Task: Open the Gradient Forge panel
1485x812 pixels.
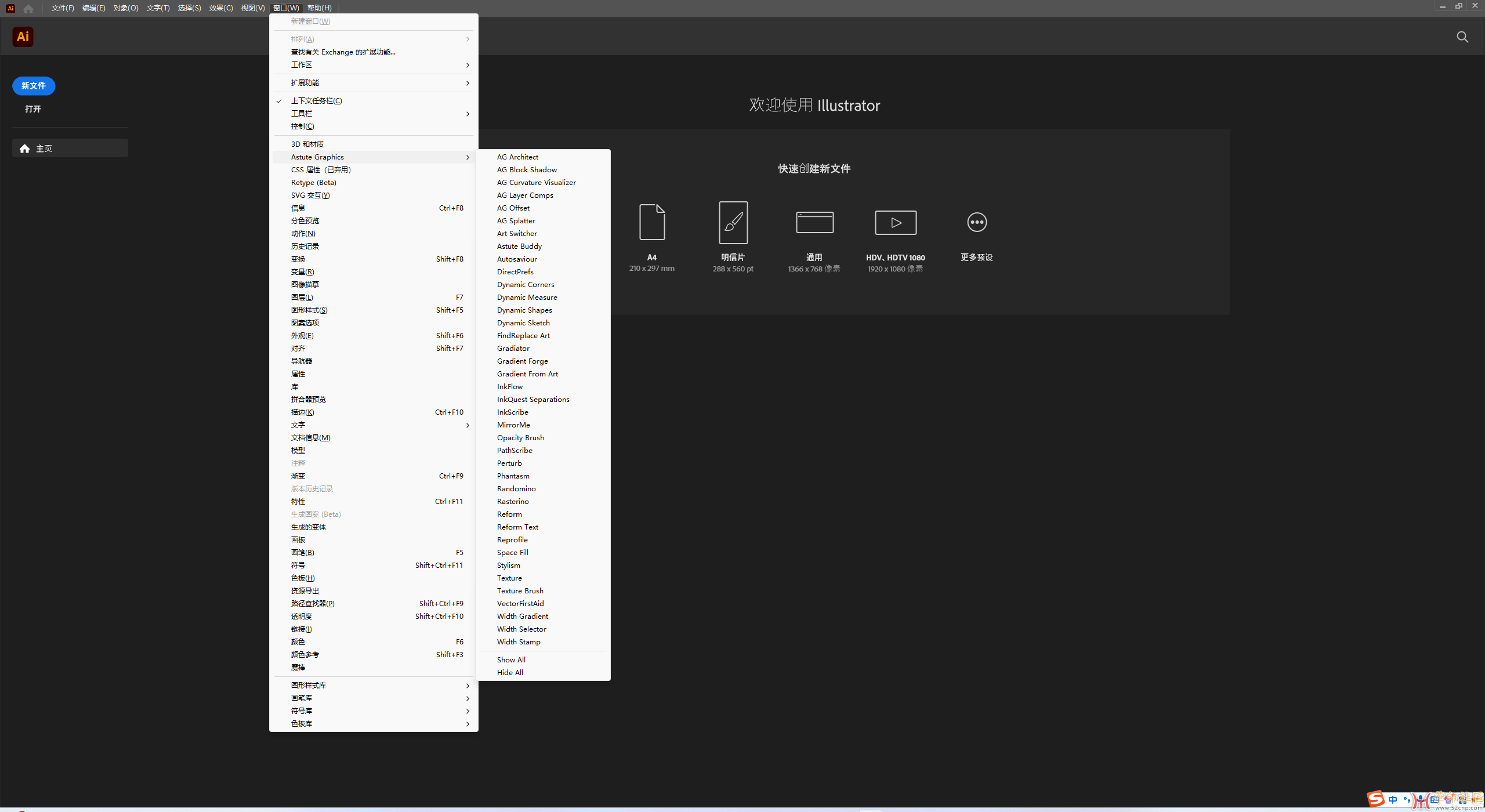Action: point(543,361)
